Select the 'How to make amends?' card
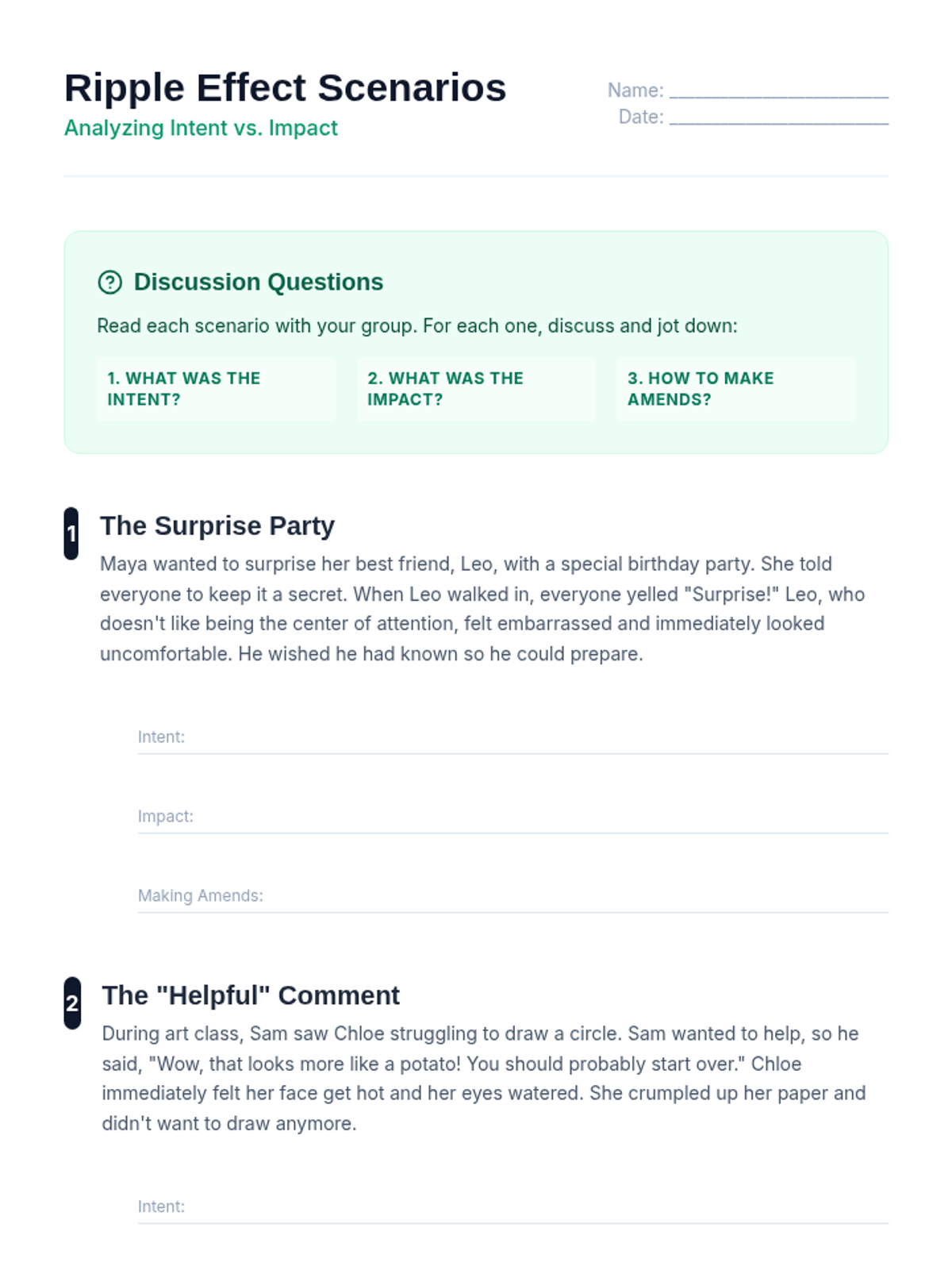Image resolution: width=952 pixels, height=1270 pixels. tap(735, 389)
